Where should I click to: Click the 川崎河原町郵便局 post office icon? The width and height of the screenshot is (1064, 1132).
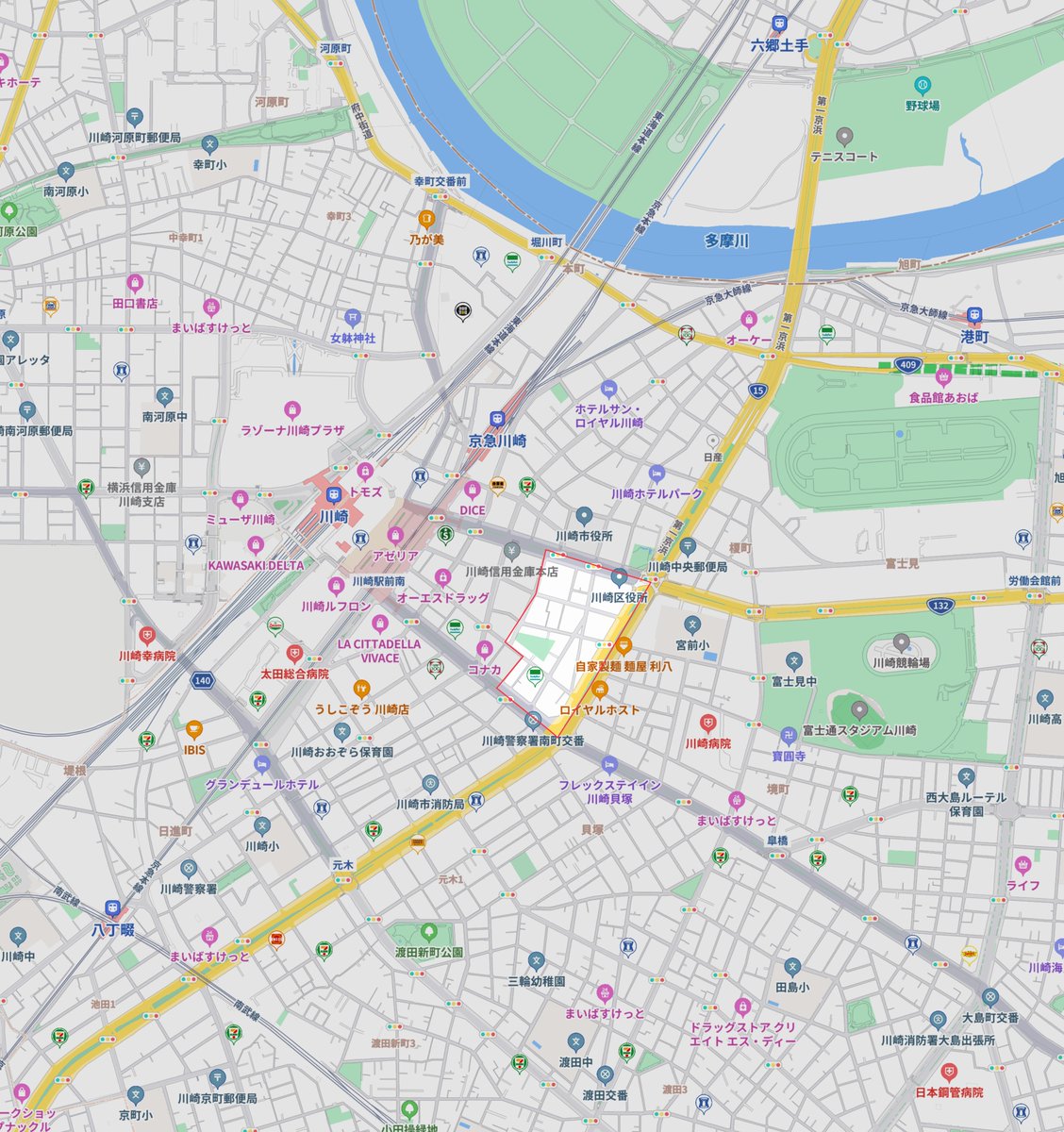pyautogui.click(x=136, y=117)
